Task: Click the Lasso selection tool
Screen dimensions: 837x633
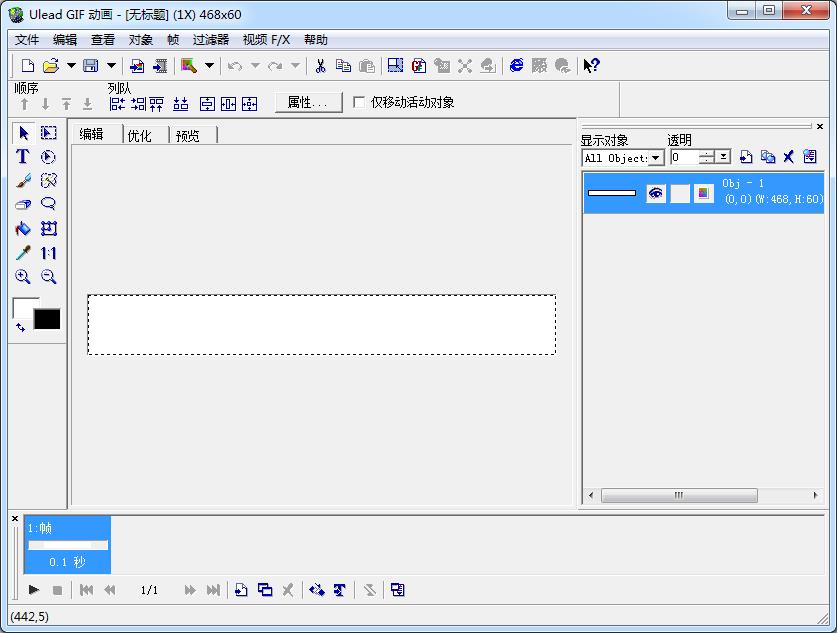Action: tap(48, 205)
